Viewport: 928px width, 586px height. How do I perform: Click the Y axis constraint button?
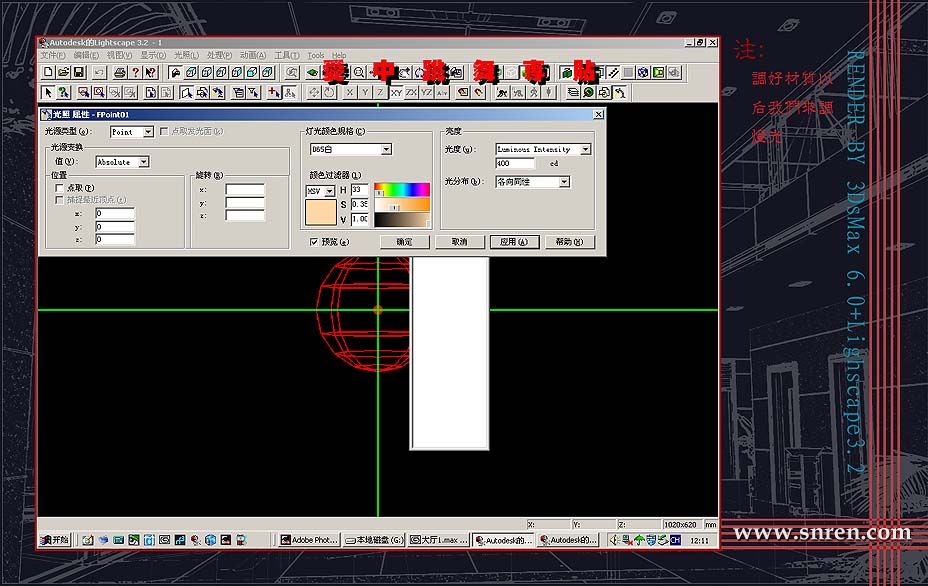(365, 92)
